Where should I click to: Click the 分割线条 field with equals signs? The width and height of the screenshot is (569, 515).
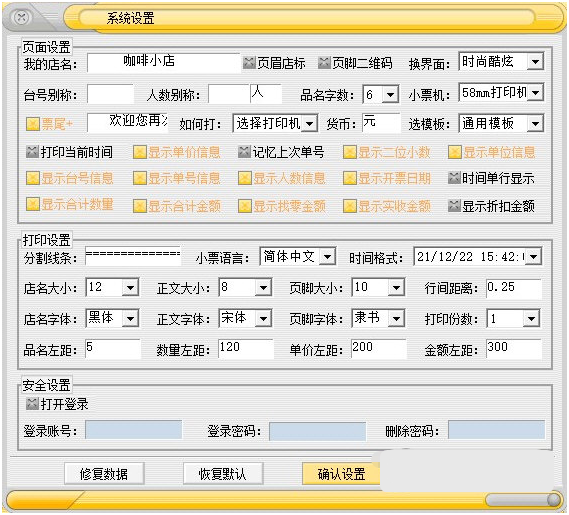tap(133, 256)
